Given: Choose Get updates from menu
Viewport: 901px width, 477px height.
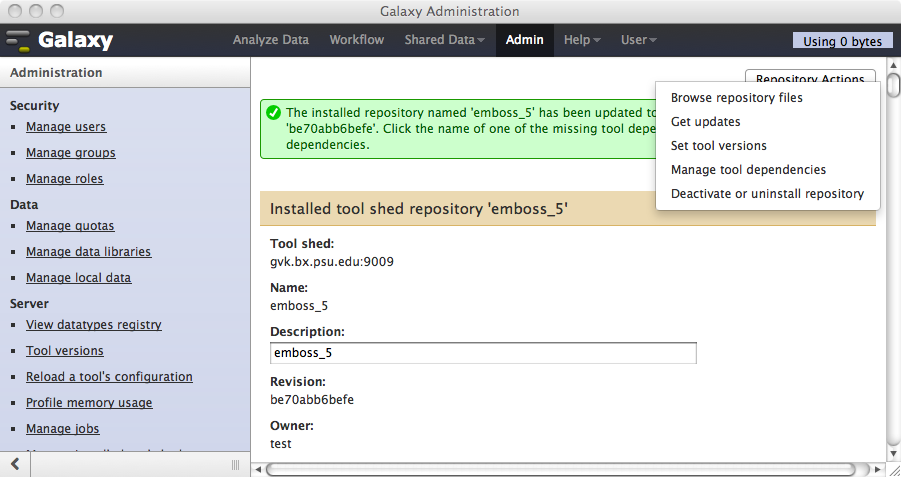Looking at the screenshot, I should [x=706, y=122].
